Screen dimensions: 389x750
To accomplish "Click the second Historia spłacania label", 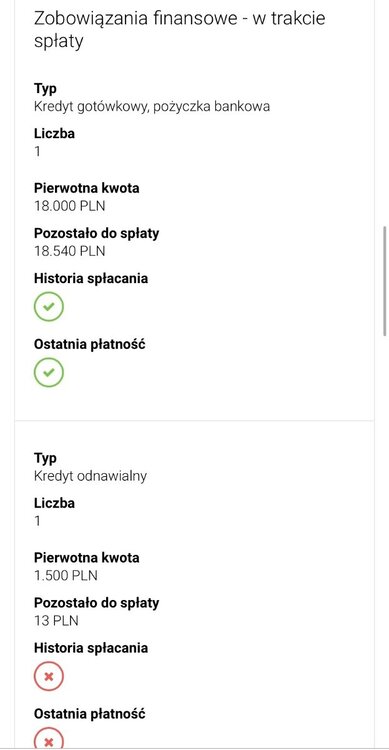I will click(x=91, y=648).
